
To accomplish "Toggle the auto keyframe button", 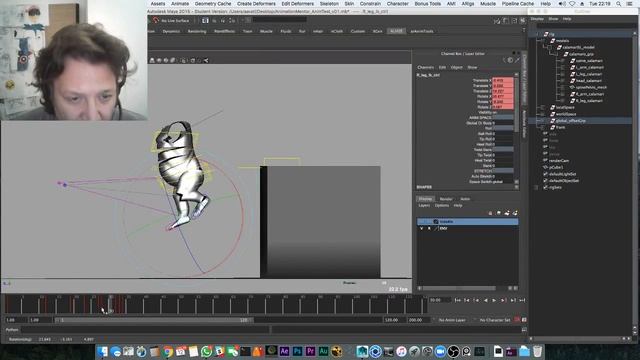I will pyautogui.click(x=517, y=320).
